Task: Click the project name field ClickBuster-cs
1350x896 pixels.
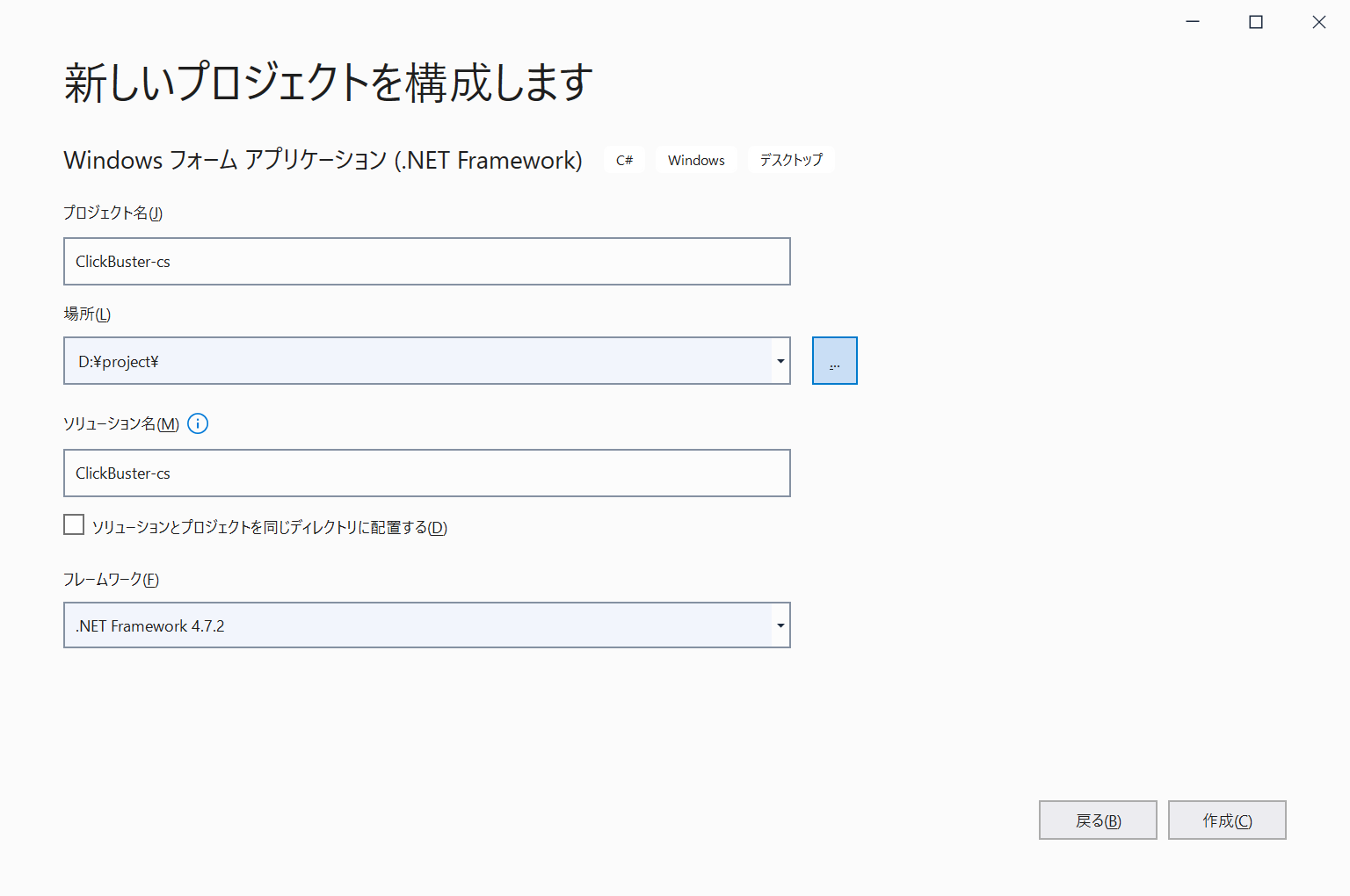Action: click(x=427, y=261)
